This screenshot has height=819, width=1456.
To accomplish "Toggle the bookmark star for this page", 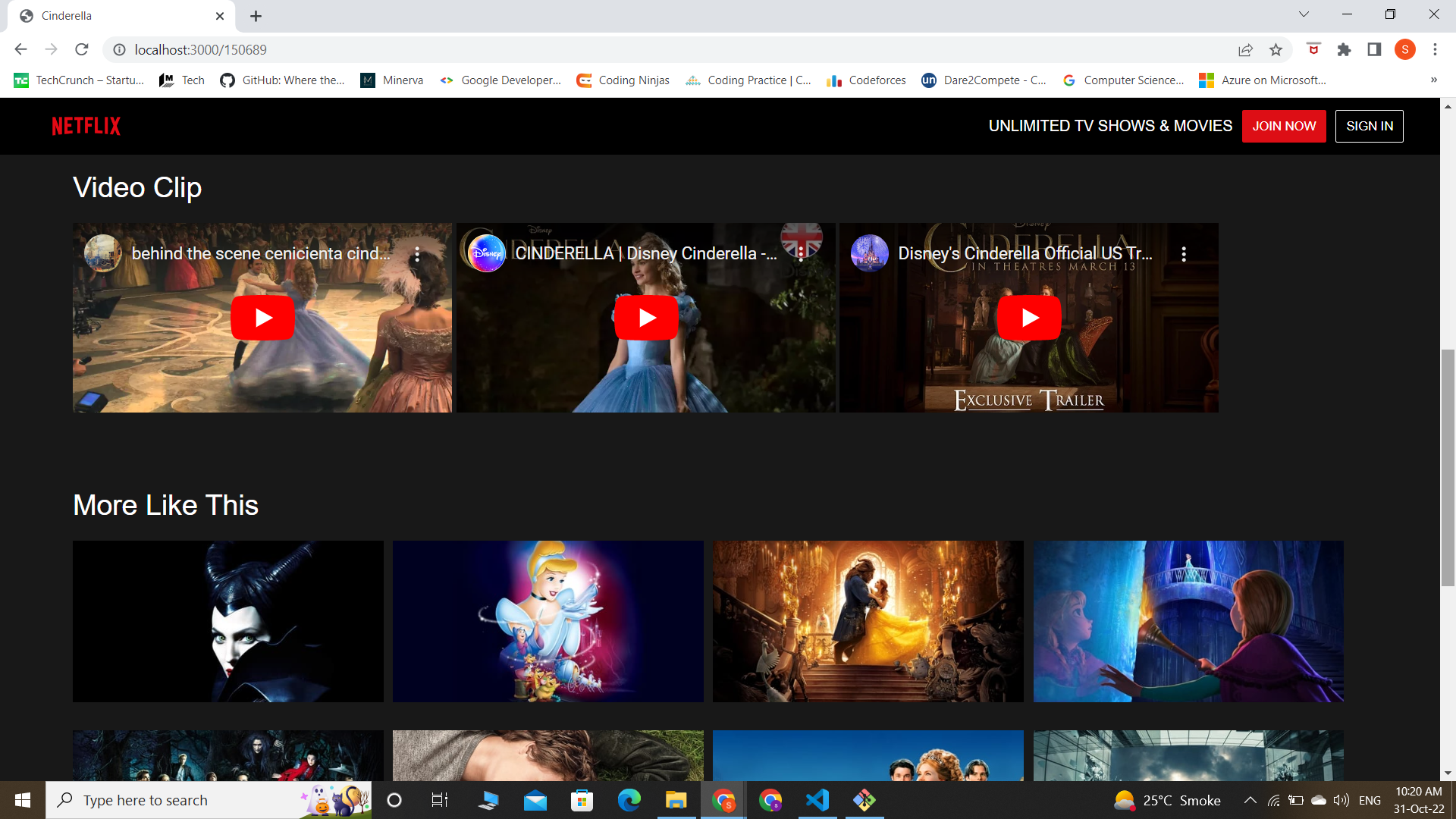I will (1276, 49).
